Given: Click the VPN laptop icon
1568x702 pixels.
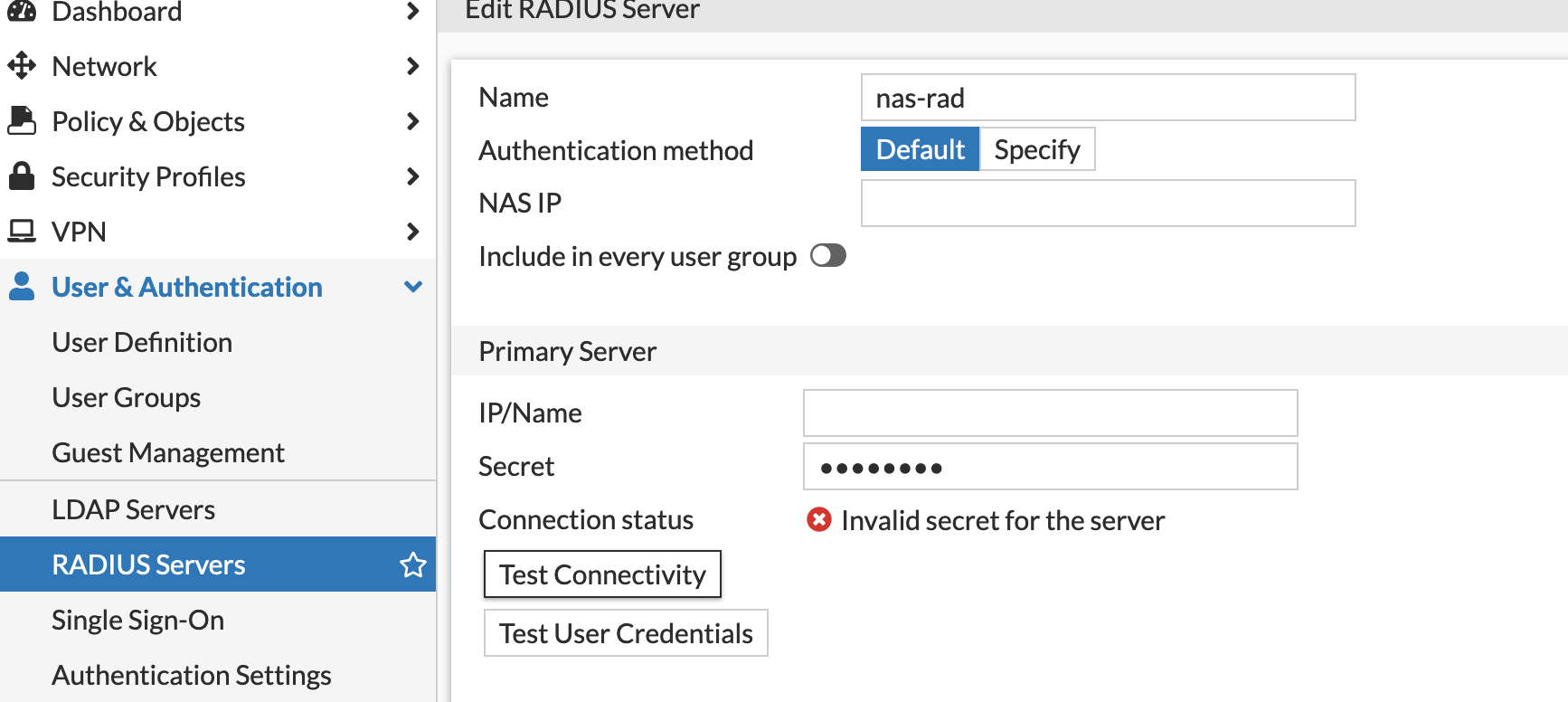Looking at the screenshot, I should pos(22,232).
